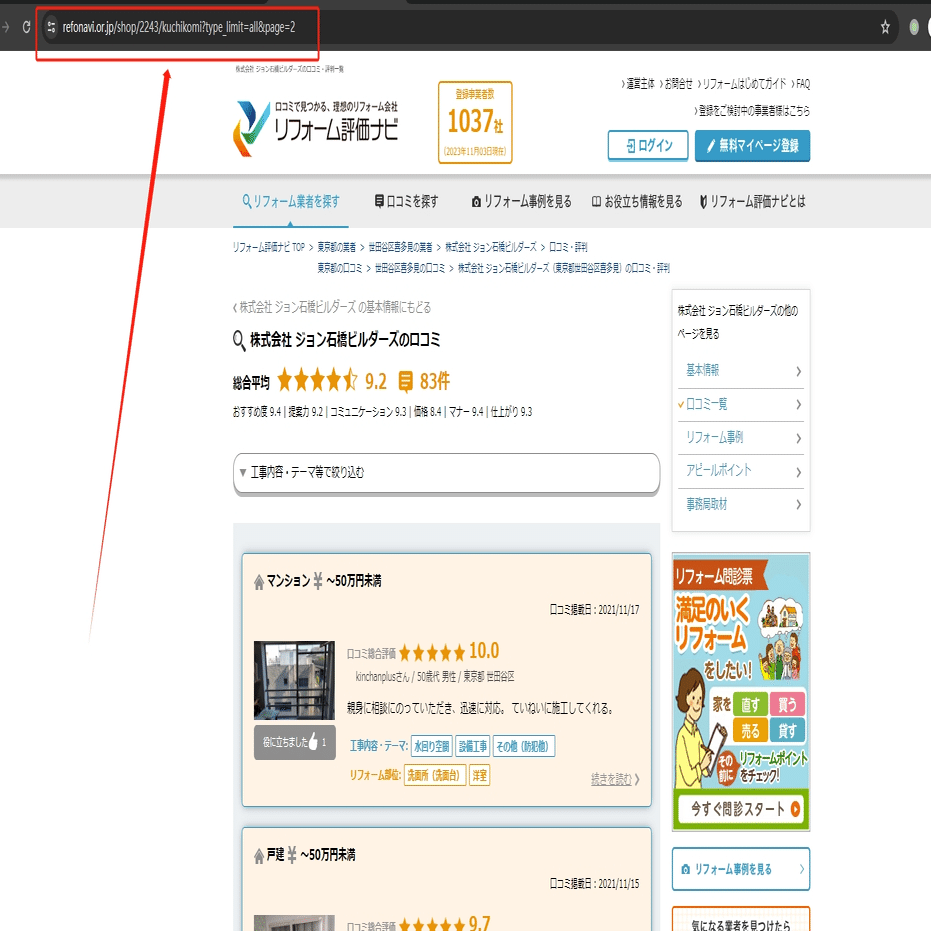This screenshot has height=931, width=931.
Task: Open review photo thumbnail of kinchanplus review
Action: (x=294, y=680)
